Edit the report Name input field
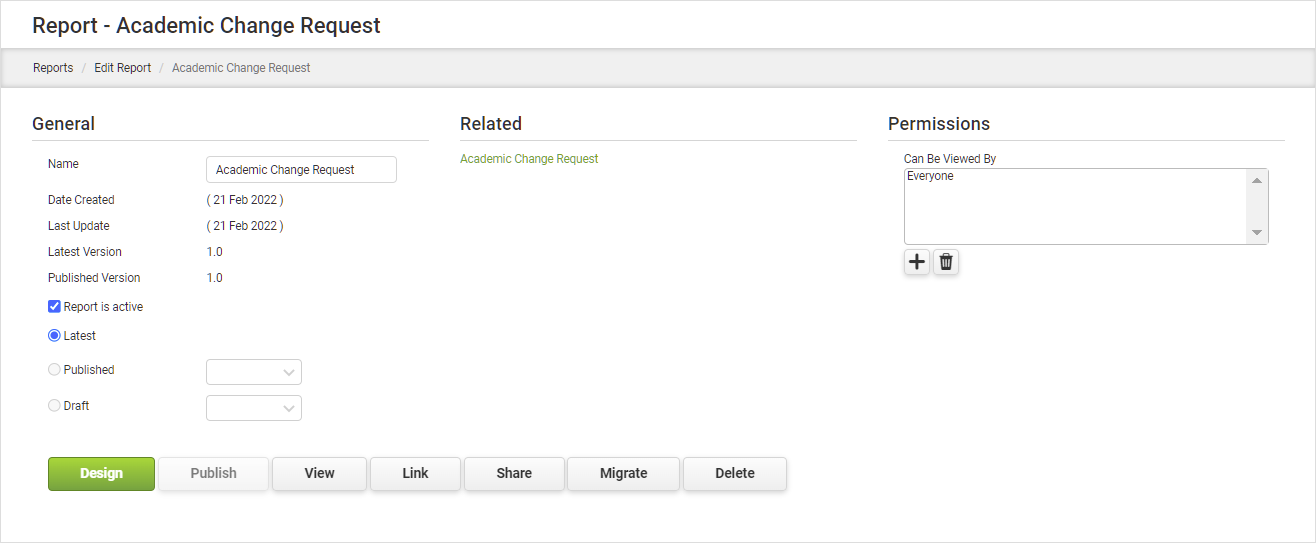Viewport: 1316px width, 543px height. tap(301, 170)
